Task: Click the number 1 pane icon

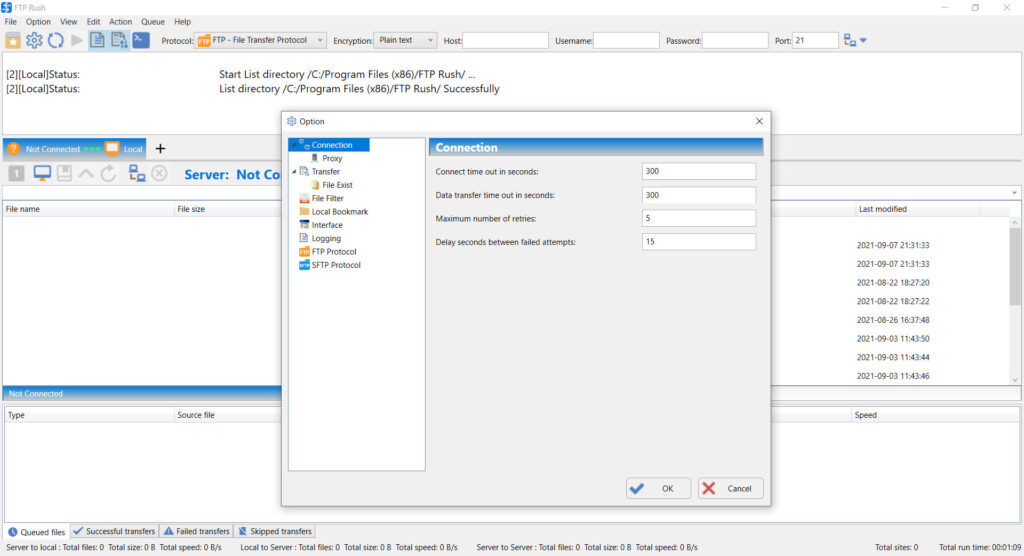Action: point(16,173)
